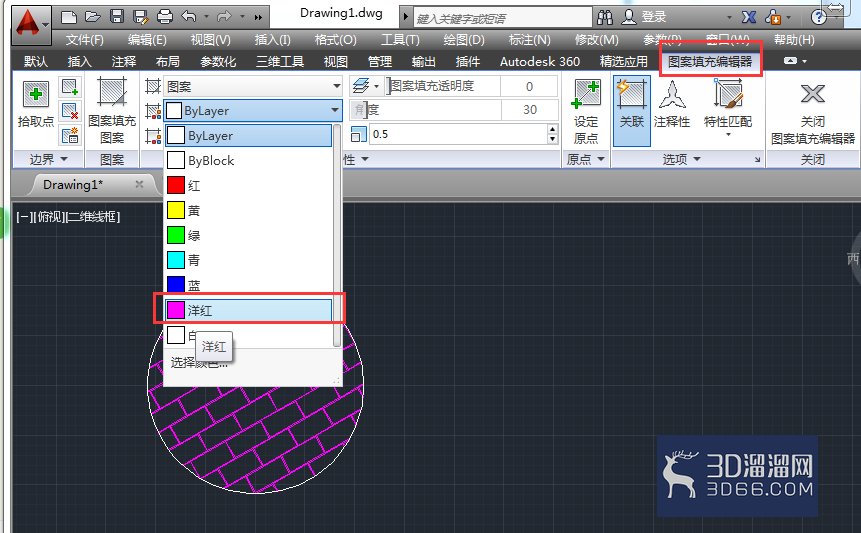Choose the green (绿) color swatch
Screen dimensions: 861x533
(176, 235)
